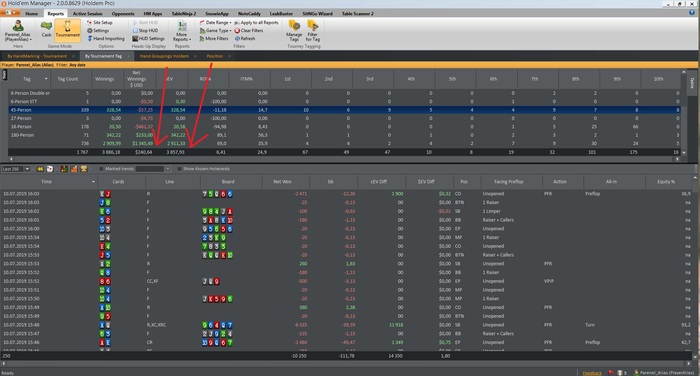This screenshot has width=700, height=376.
Task: Click the chip stacks icon in hands toolbar
Action: point(64,169)
